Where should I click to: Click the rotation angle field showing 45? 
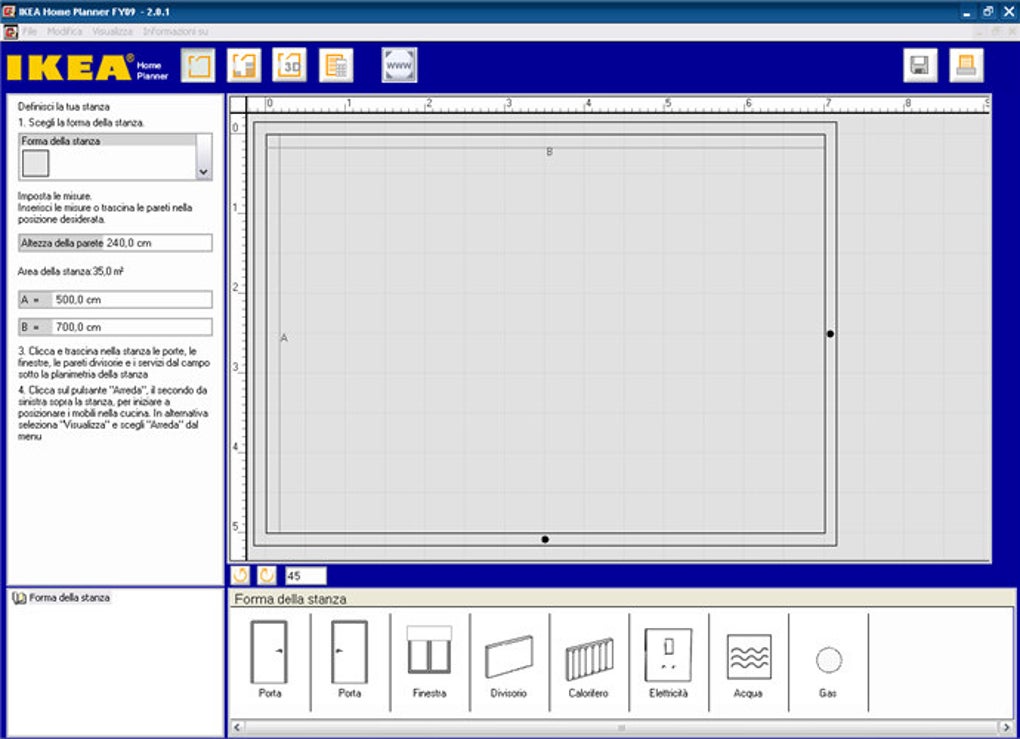click(x=305, y=576)
